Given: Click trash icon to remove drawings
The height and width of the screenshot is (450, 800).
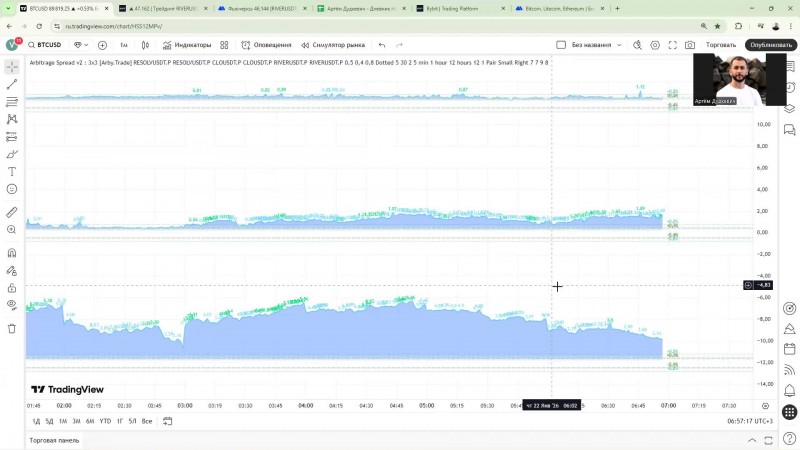Looking at the screenshot, I should coord(12,329).
